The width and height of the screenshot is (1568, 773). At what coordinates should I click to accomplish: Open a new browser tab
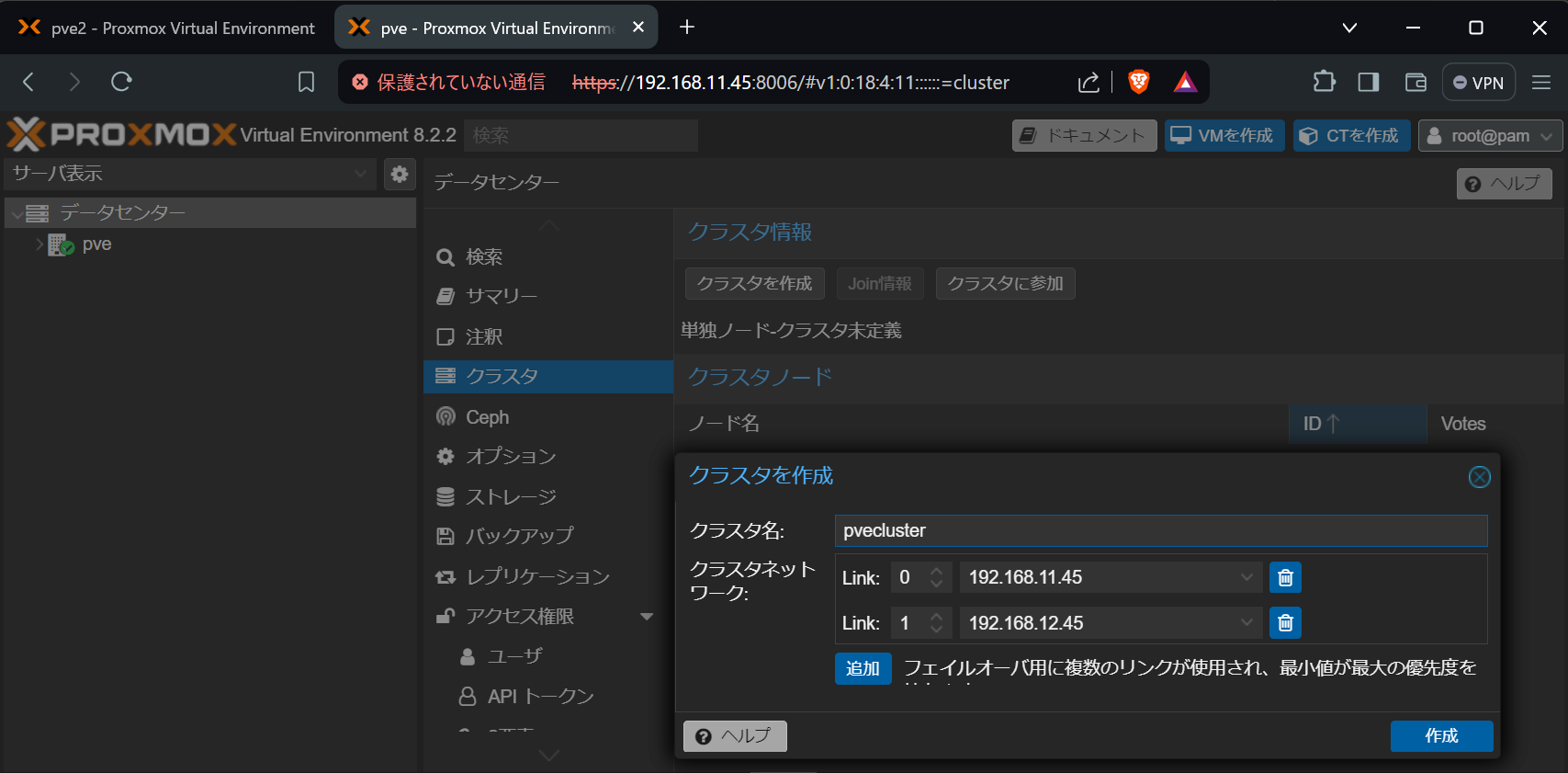click(x=687, y=28)
